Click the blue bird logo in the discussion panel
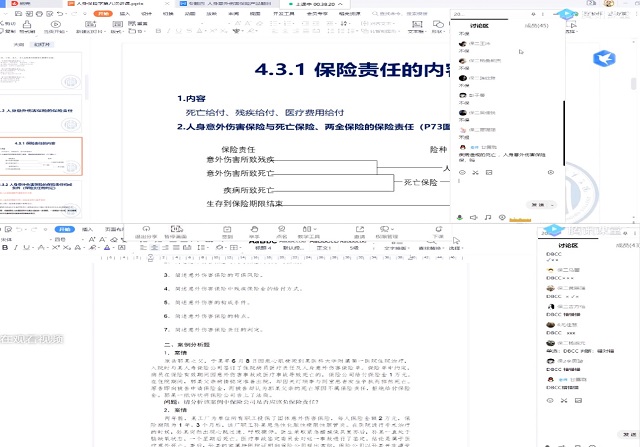The image size is (640, 447). click(604, 59)
